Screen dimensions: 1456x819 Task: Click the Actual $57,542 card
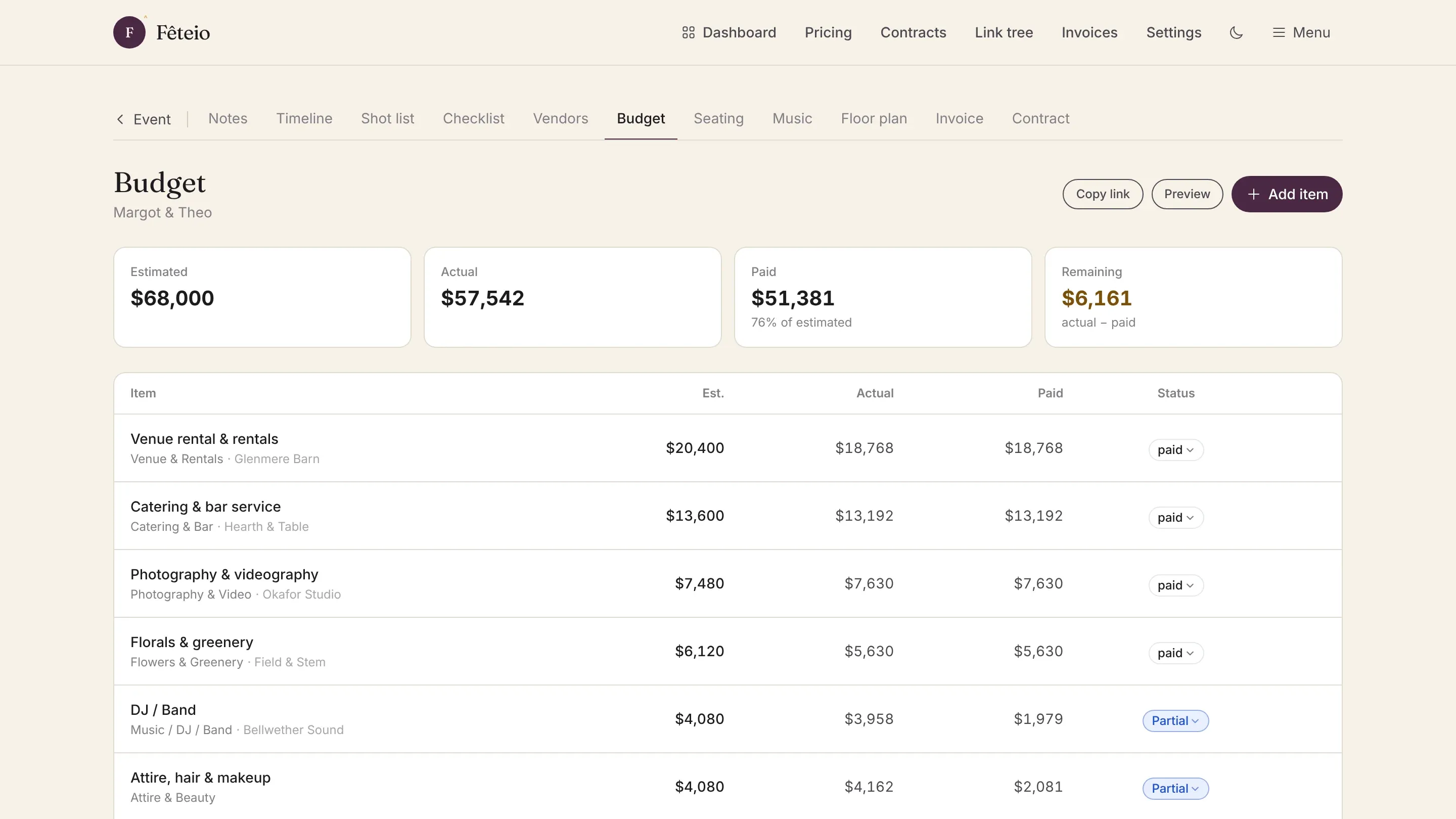coord(573,297)
